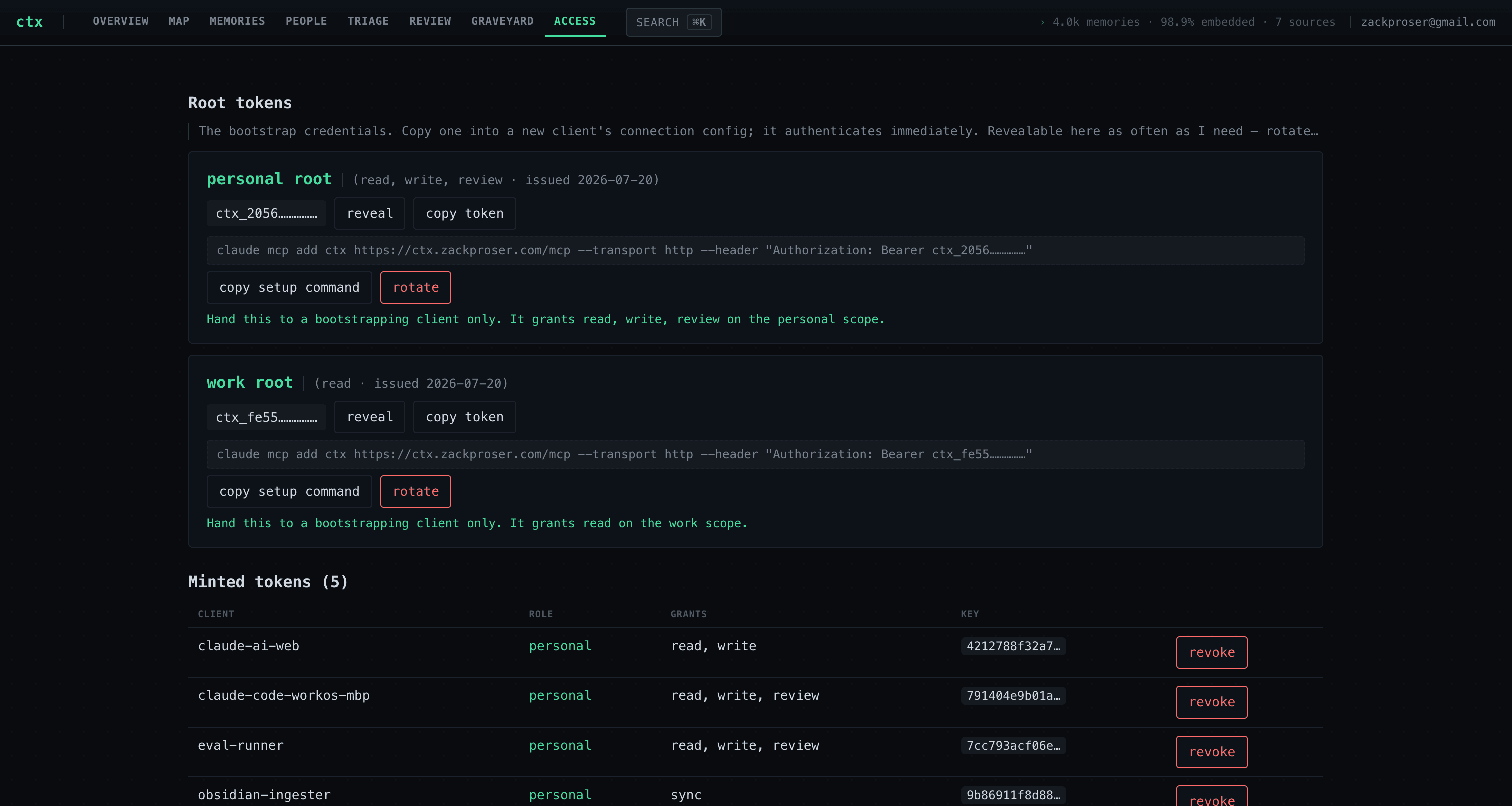Copy setup command for personal root

(x=289, y=287)
